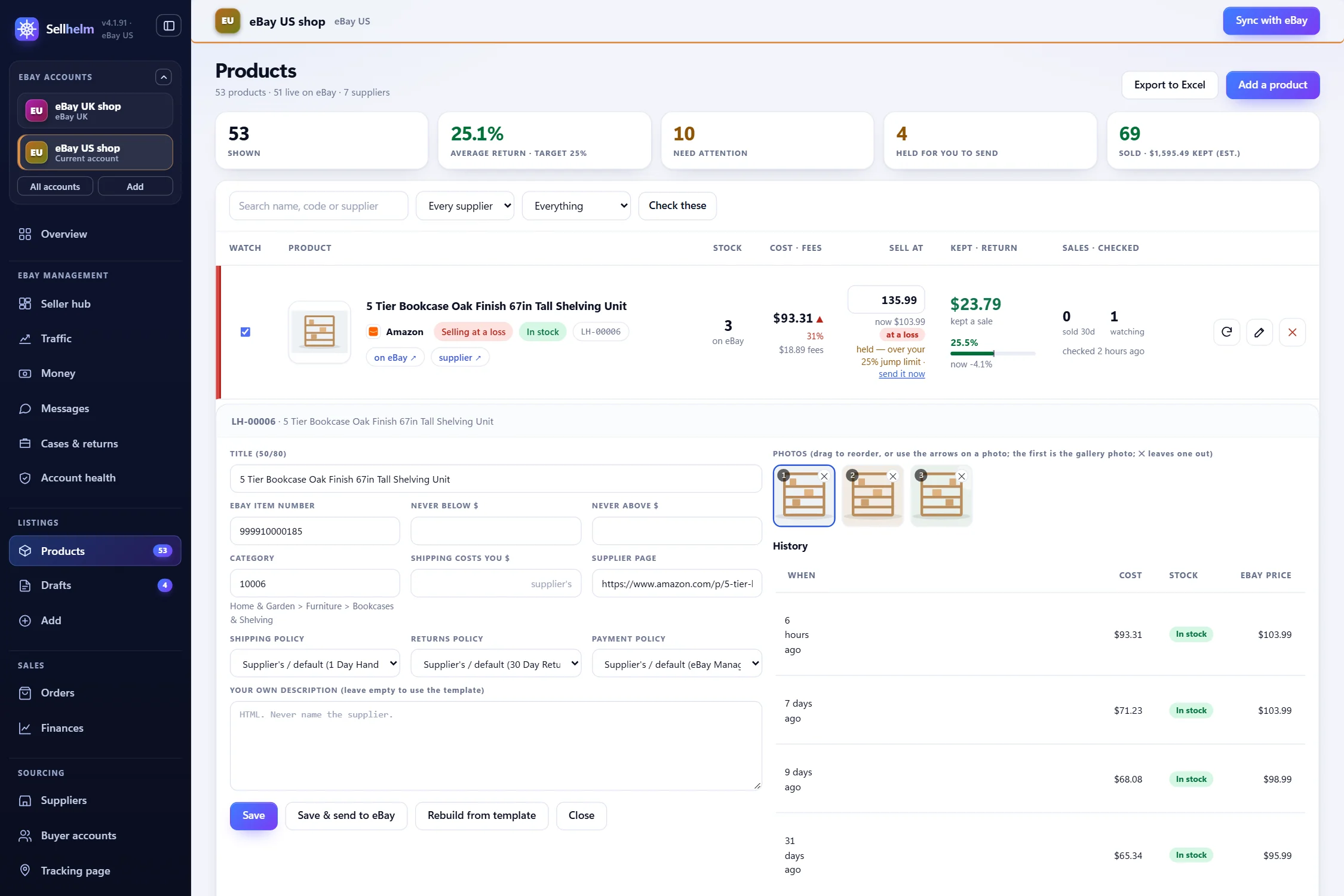
Task: Click the Finances graph icon
Action: click(x=25, y=728)
